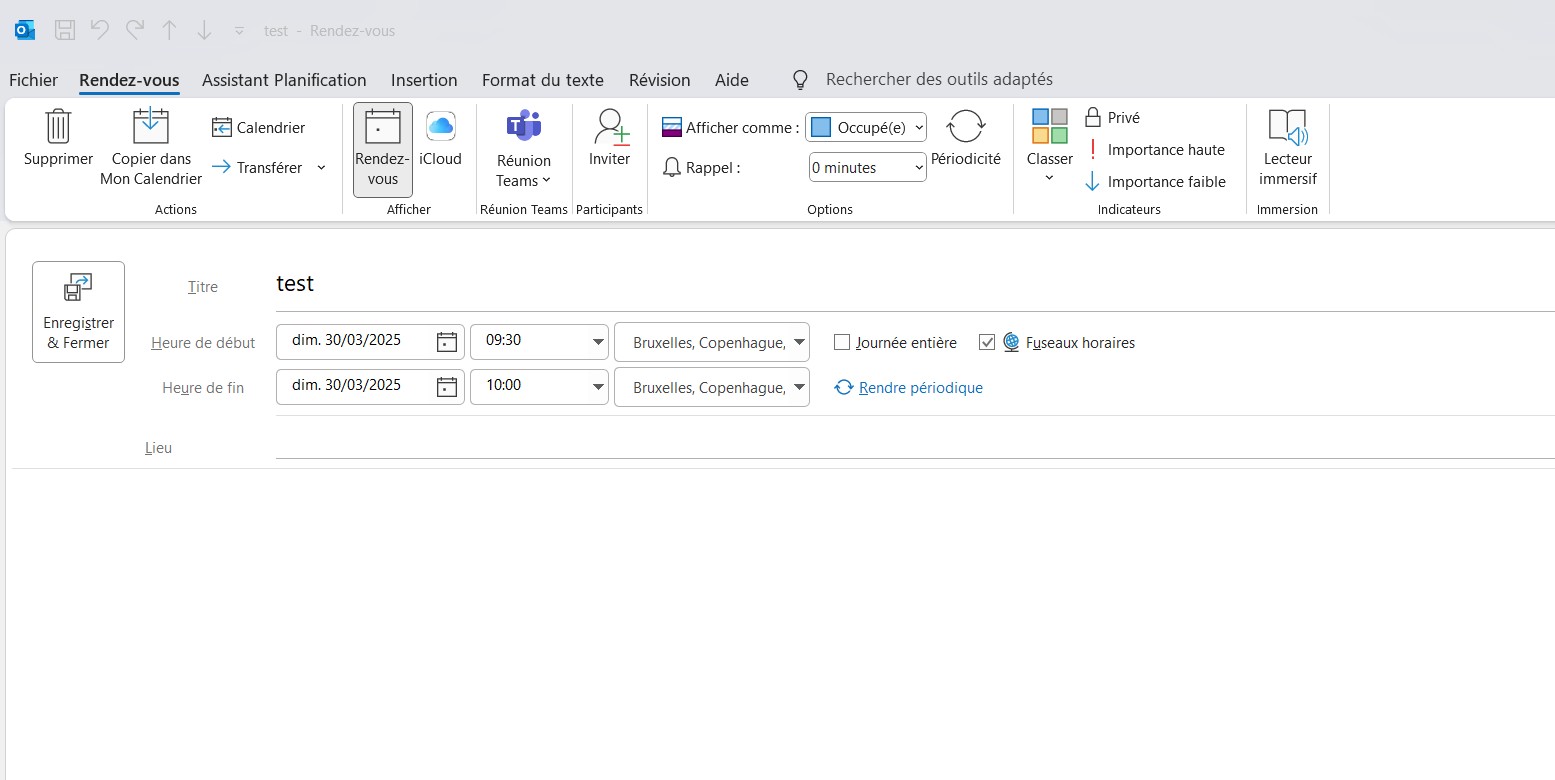
Task: Expand the Classer dropdown chevron
Action: [x=1049, y=179]
